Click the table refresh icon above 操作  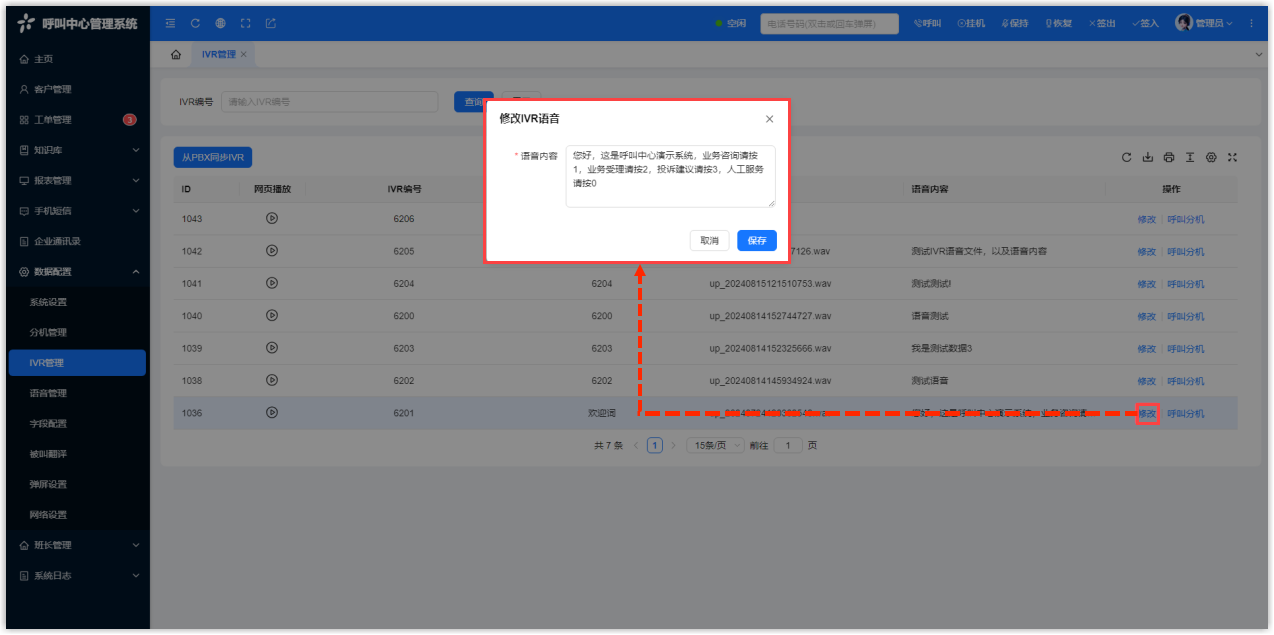[x=1127, y=158]
